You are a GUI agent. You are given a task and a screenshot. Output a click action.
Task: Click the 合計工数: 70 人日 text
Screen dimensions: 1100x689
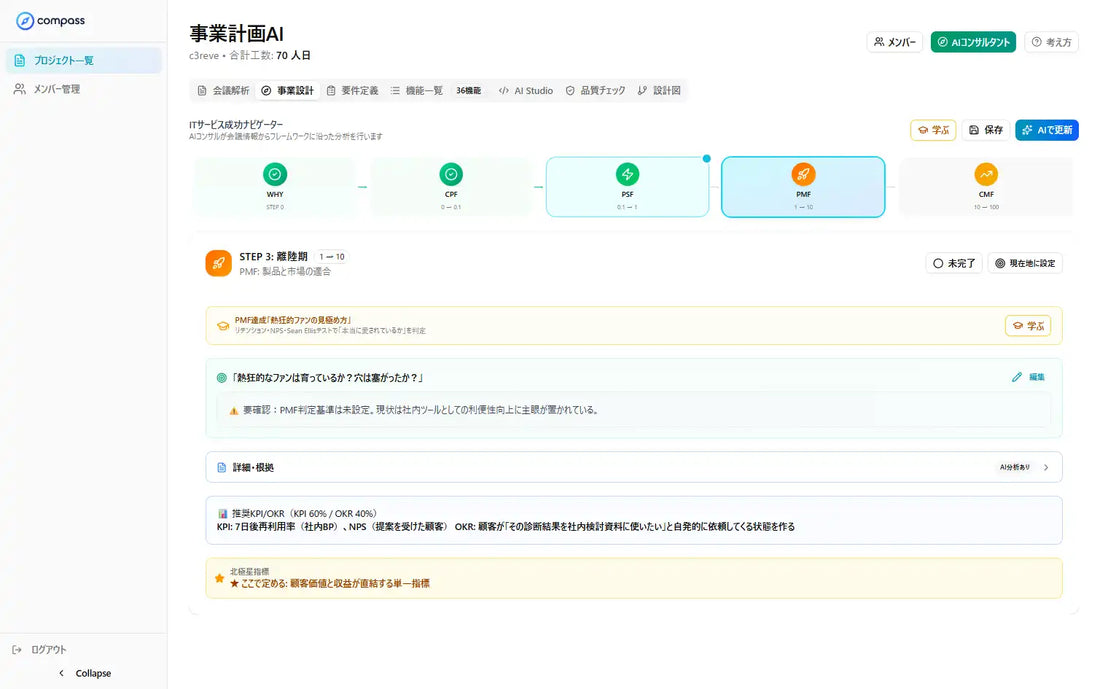pyautogui.click(x=270, y=55)
